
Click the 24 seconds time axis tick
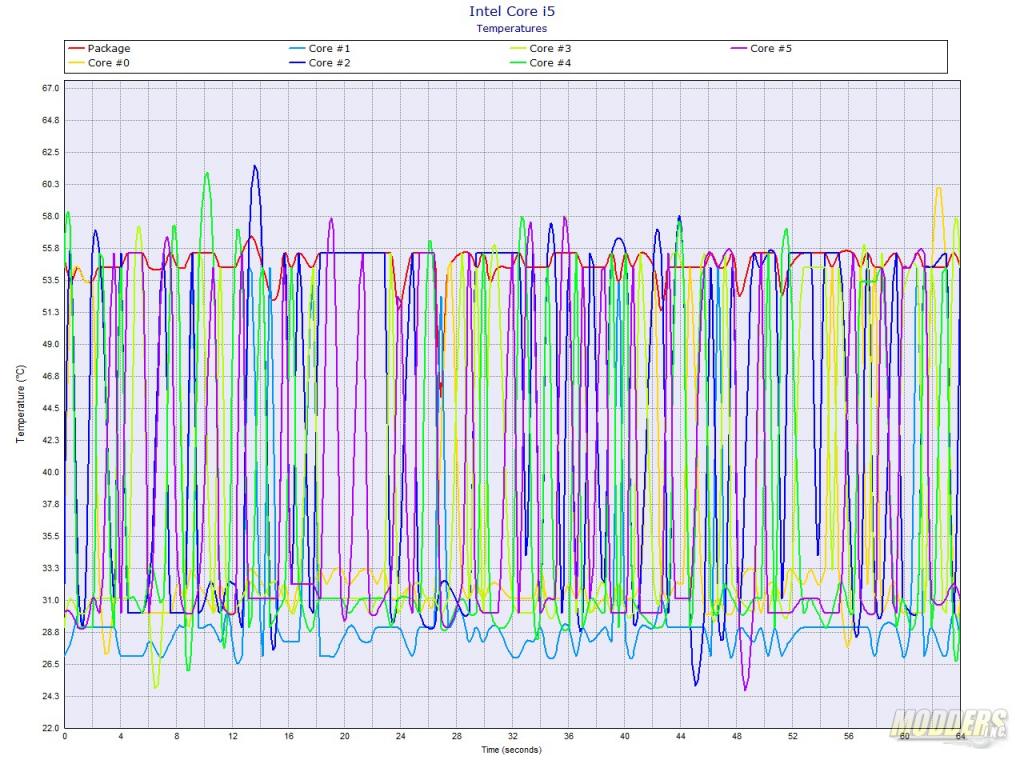tap(400, 736)
